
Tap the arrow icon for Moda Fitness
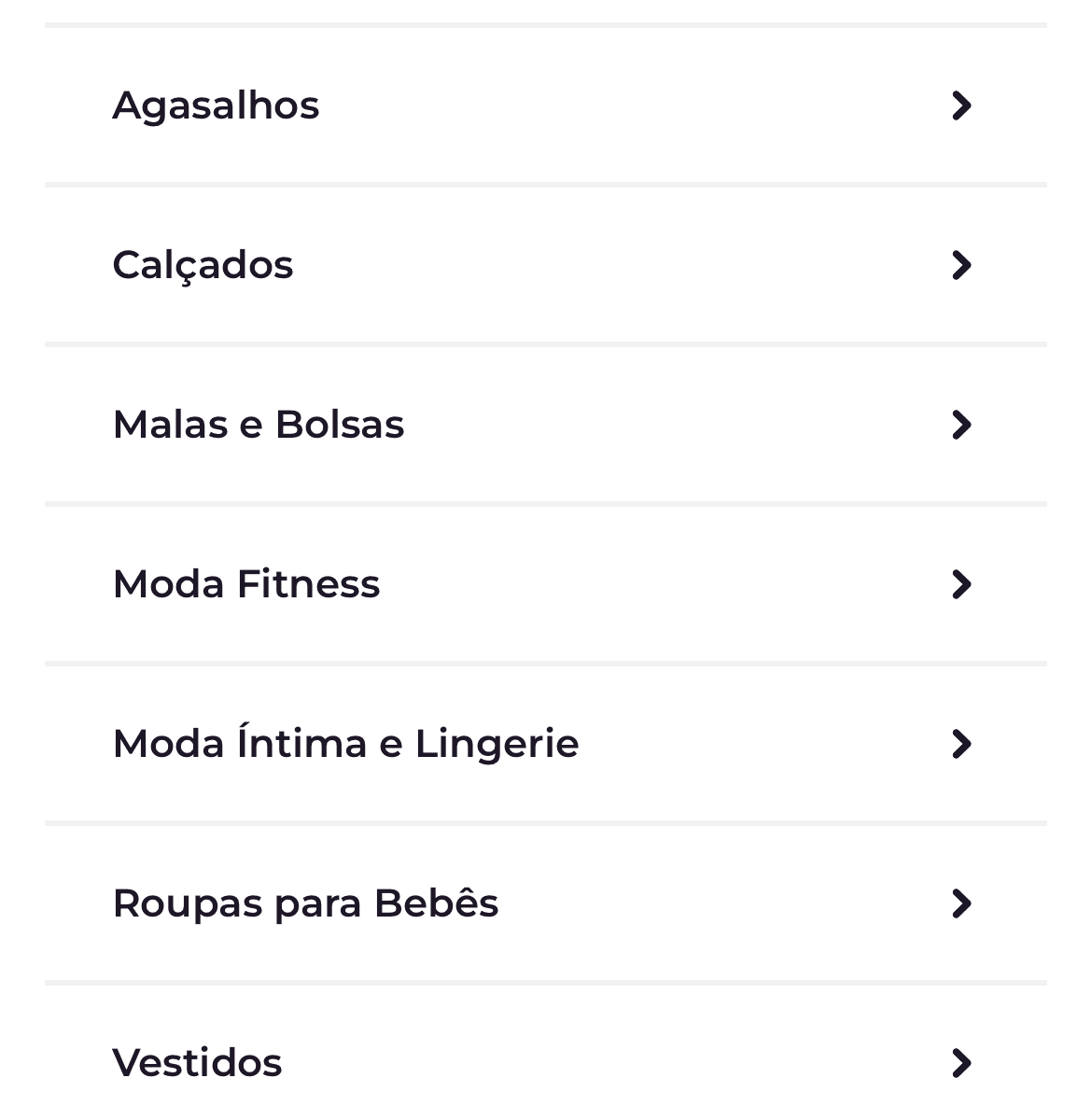pyautogui.click(x=961, y=584)
